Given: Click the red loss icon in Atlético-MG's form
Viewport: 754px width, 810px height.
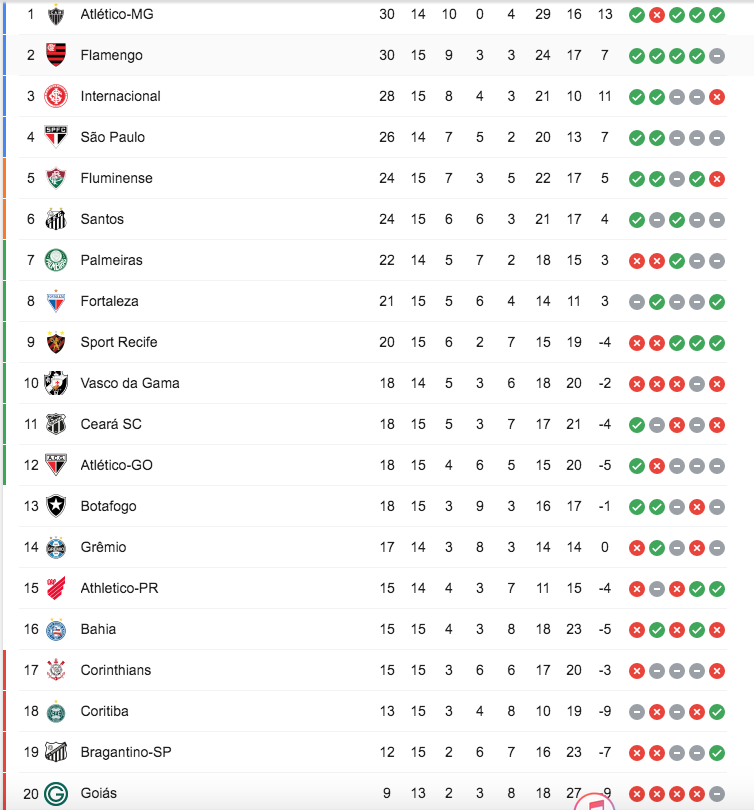Looking at the screenshot, I should coord(657,15).
